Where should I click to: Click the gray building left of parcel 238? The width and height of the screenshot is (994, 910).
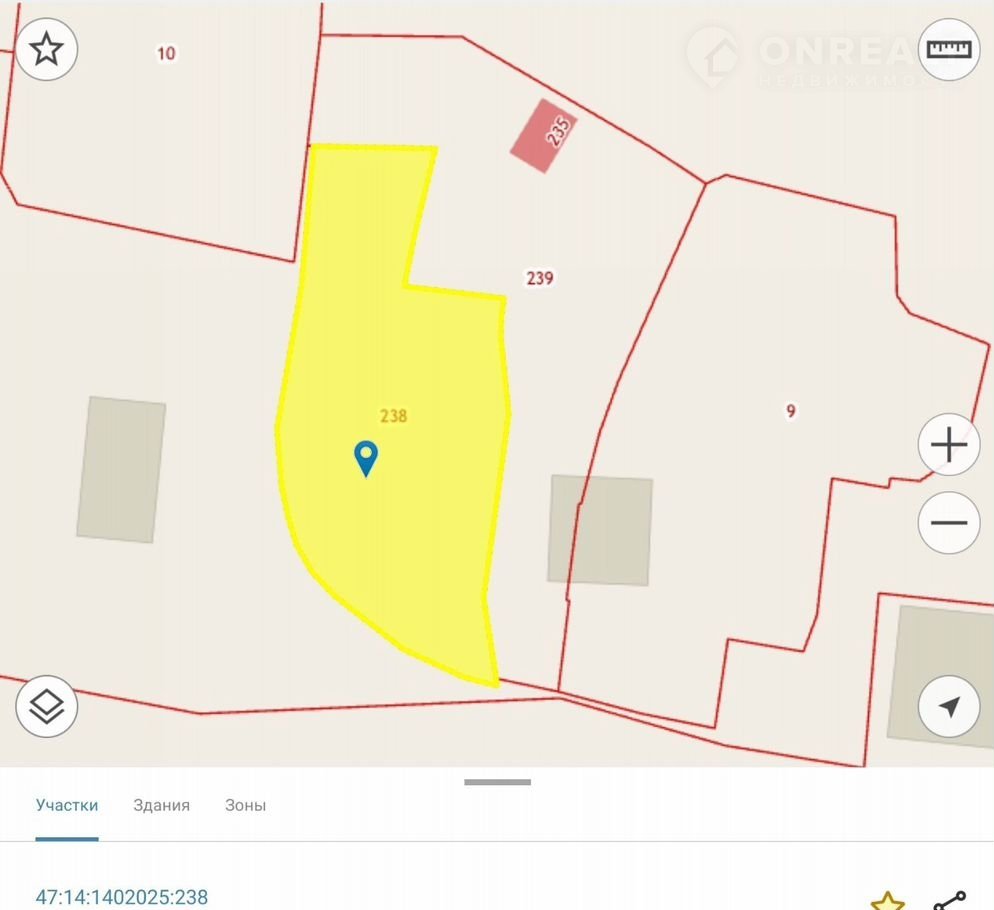[x=121, y=469]
